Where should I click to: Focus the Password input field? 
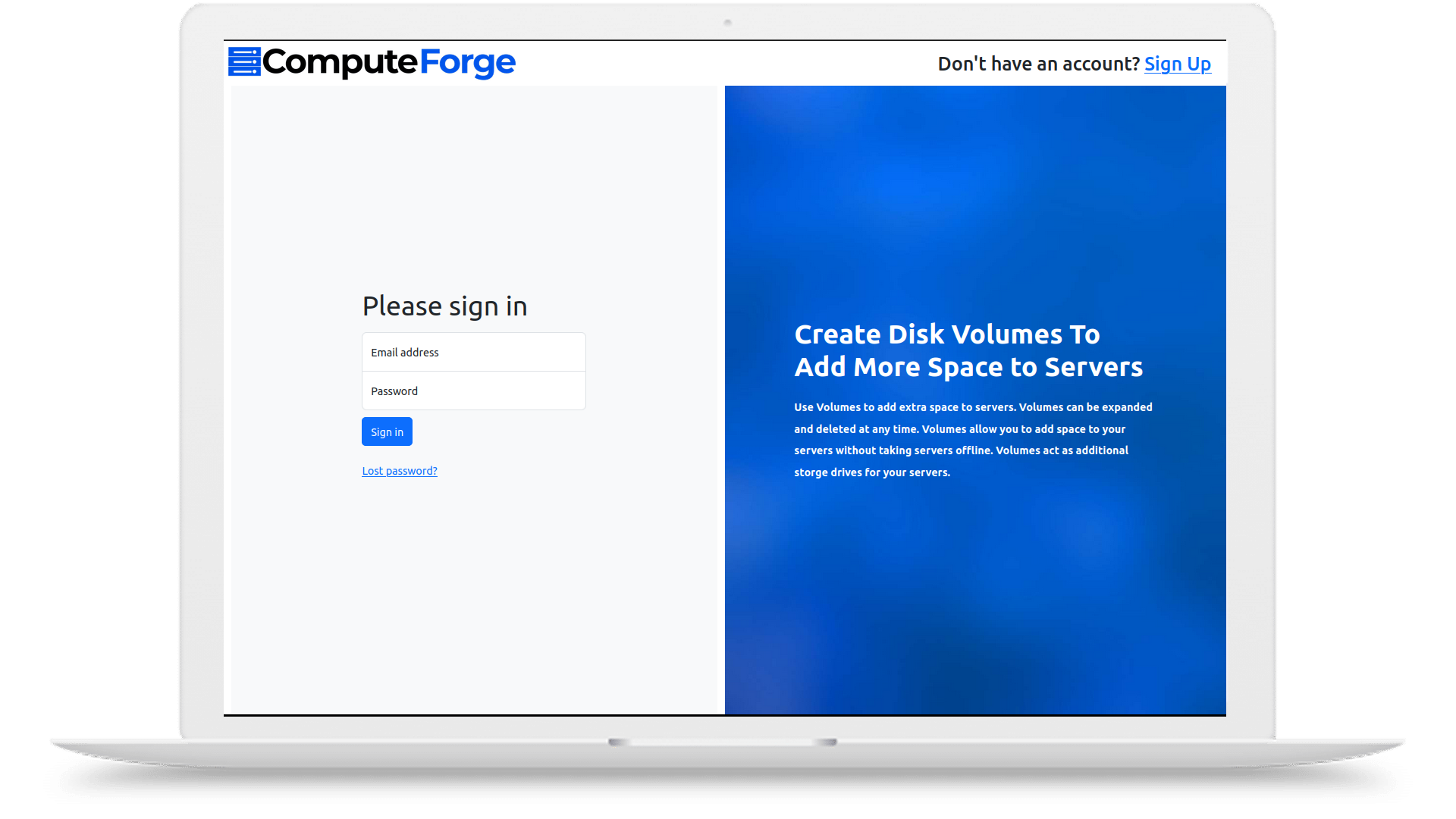click(x=473, y=391)
